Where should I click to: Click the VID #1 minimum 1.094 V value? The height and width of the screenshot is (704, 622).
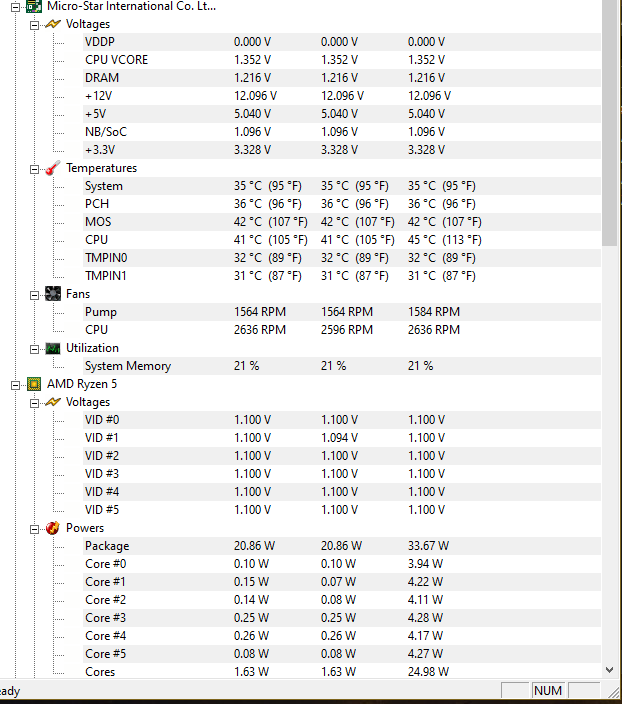pos(339,438)
